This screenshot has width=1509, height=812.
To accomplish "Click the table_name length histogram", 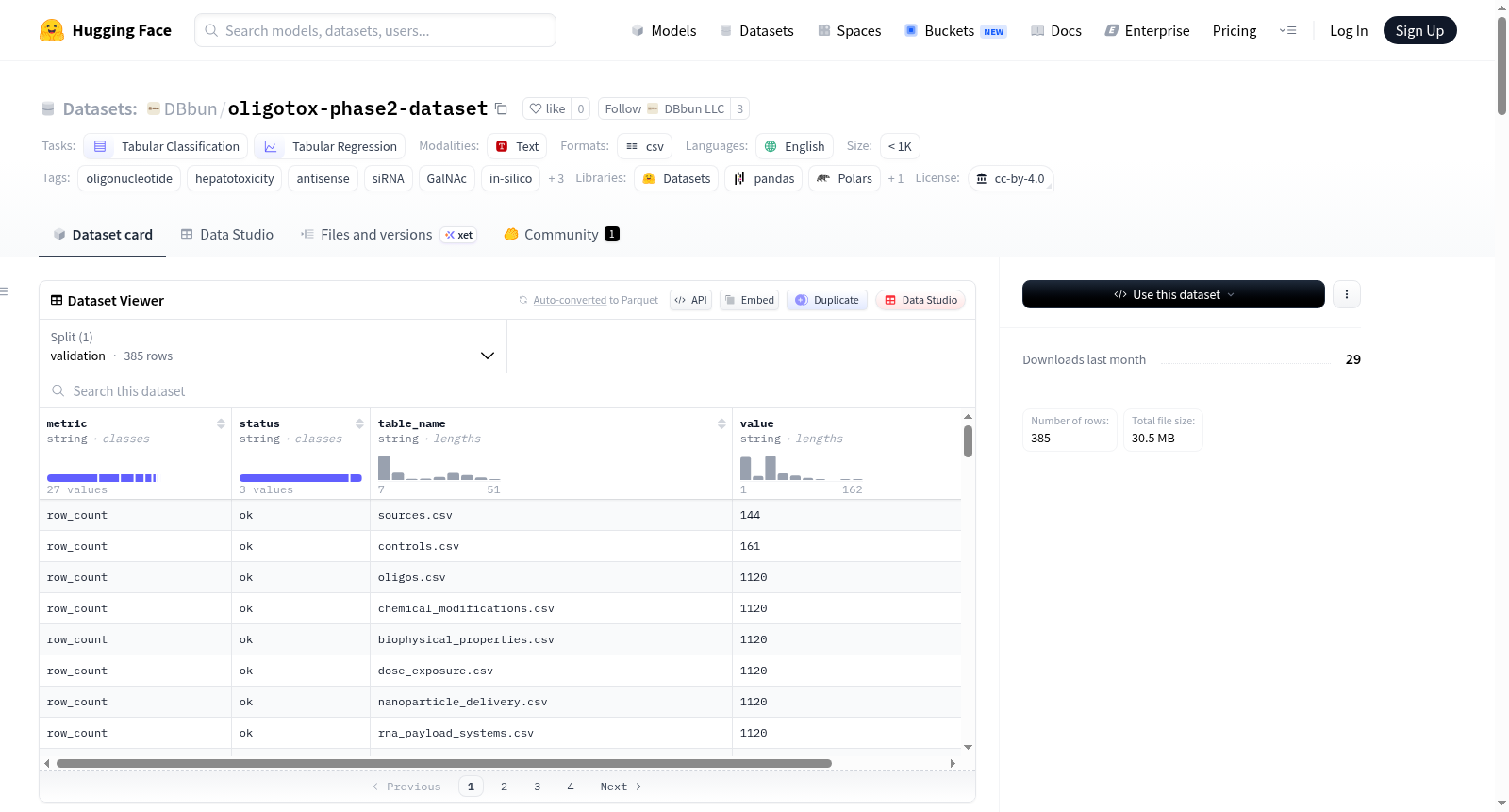I will click(439, 468).
